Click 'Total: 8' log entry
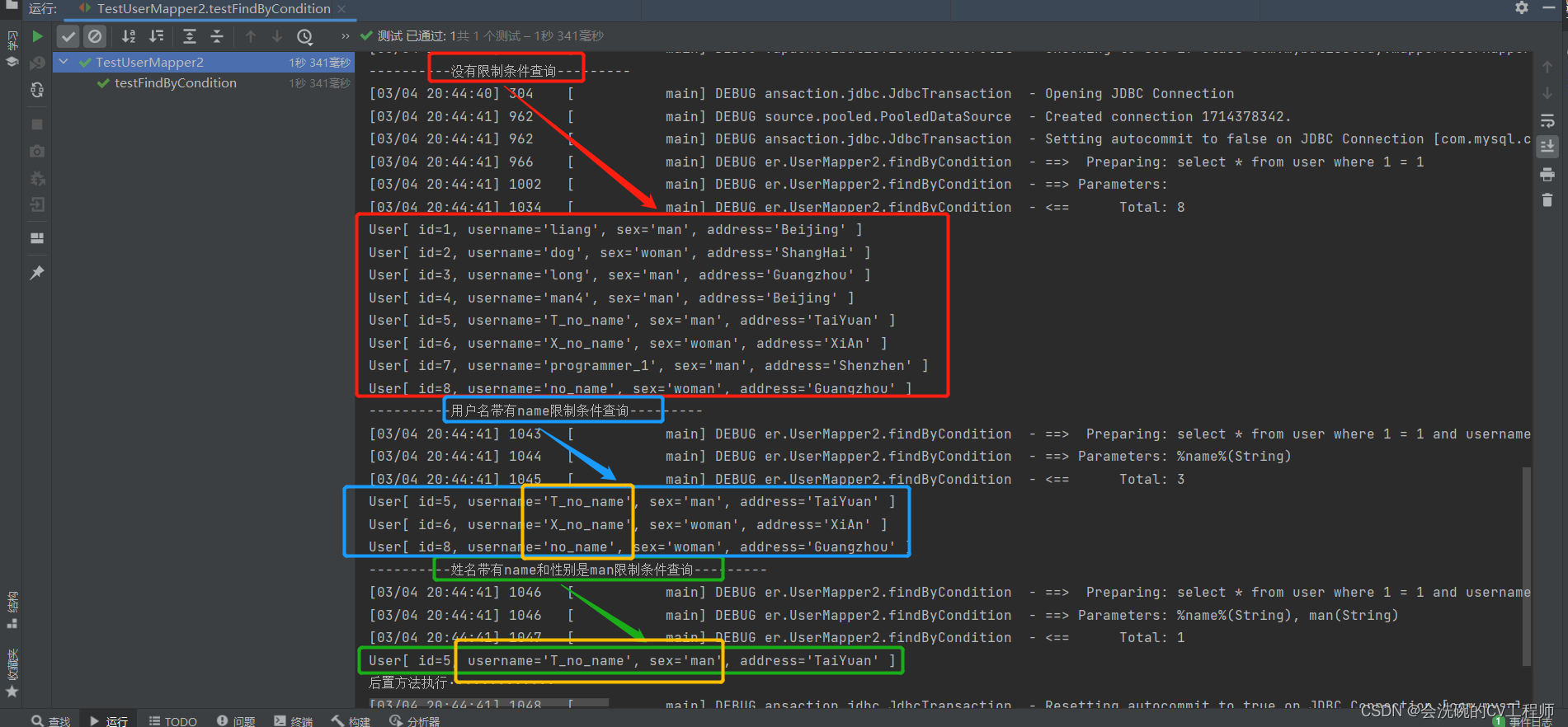Viewport: 1568px width, 727px height. click(x=1151, y=208)
